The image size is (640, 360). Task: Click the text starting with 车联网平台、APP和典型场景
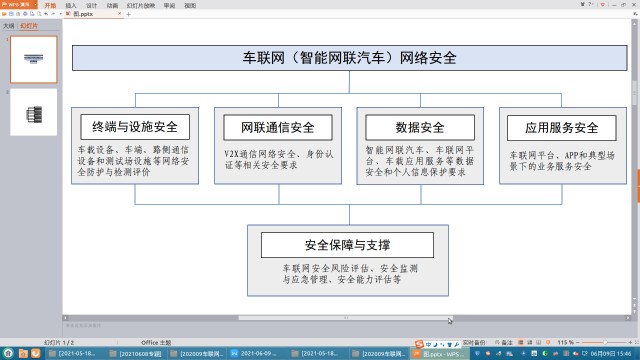click(562, 160)
